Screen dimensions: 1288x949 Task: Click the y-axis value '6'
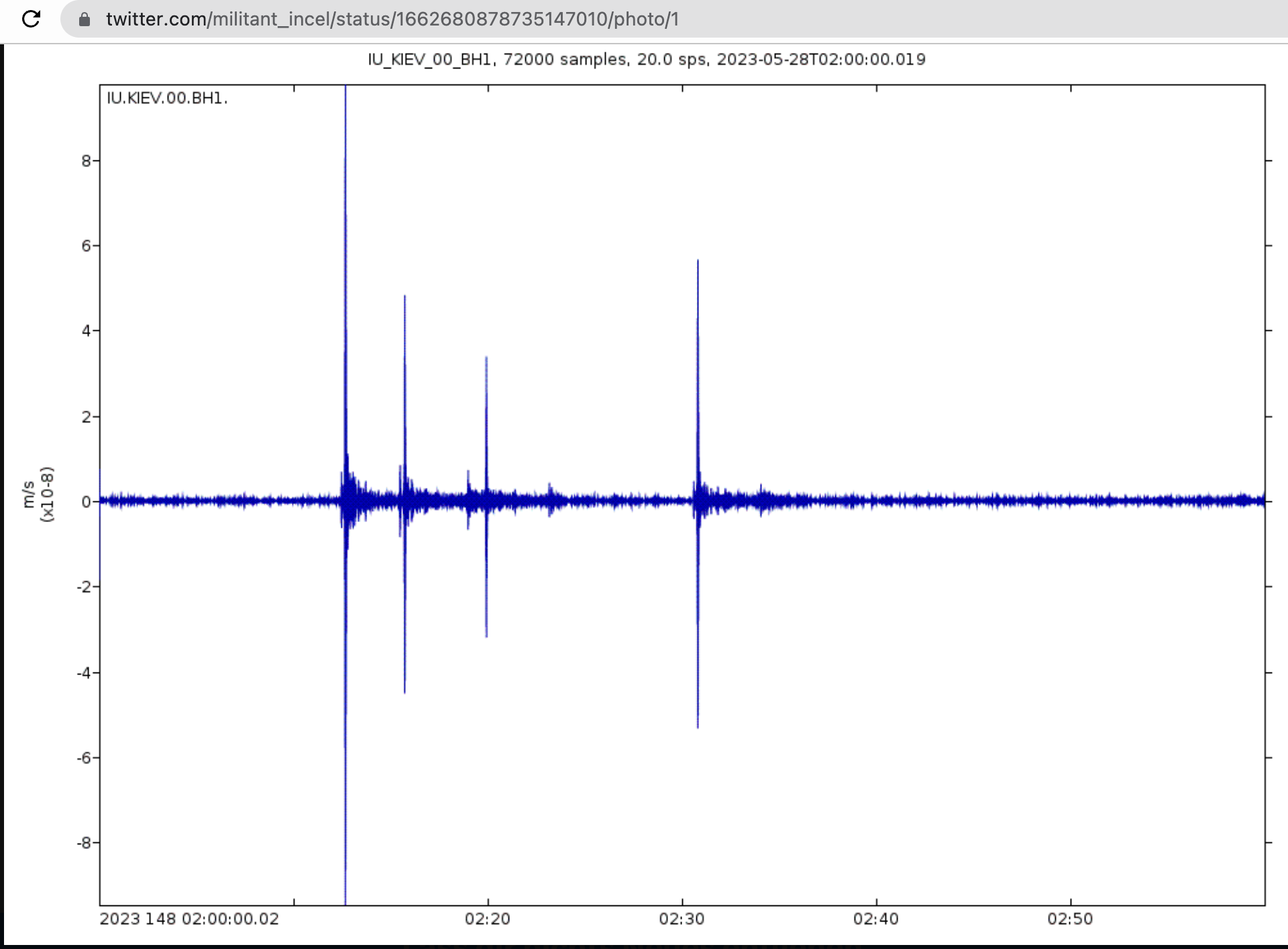coord(87,246)
